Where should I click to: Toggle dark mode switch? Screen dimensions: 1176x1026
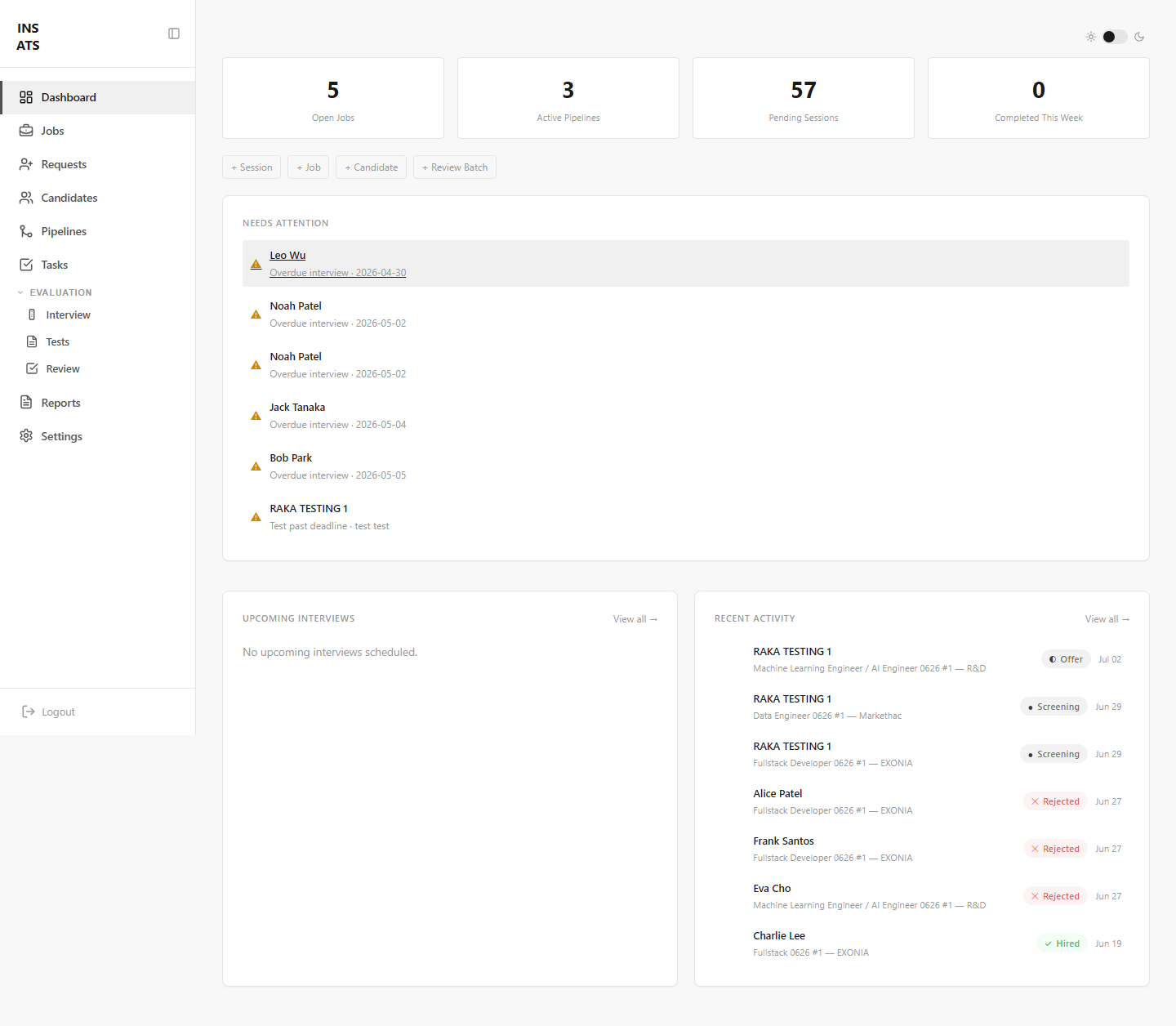point(1115,37)
